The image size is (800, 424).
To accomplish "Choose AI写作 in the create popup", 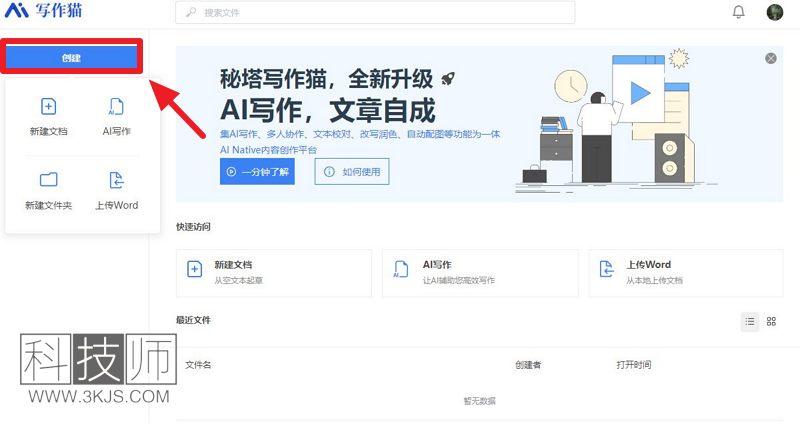I will coord(116,116).
